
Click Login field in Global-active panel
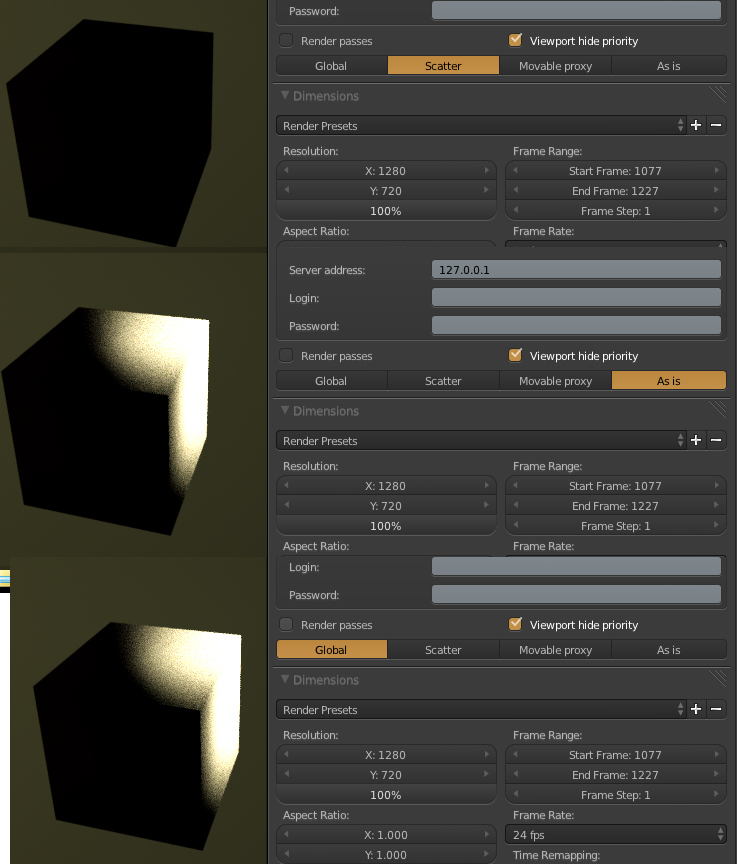coord(576,566)
